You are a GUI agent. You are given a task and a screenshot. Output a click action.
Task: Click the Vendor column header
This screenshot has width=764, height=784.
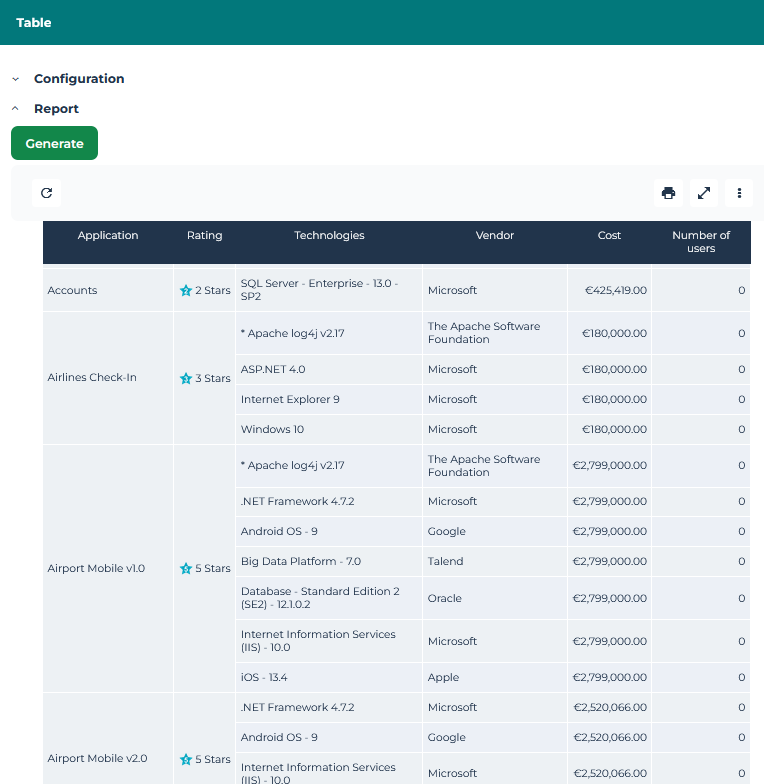495,236
